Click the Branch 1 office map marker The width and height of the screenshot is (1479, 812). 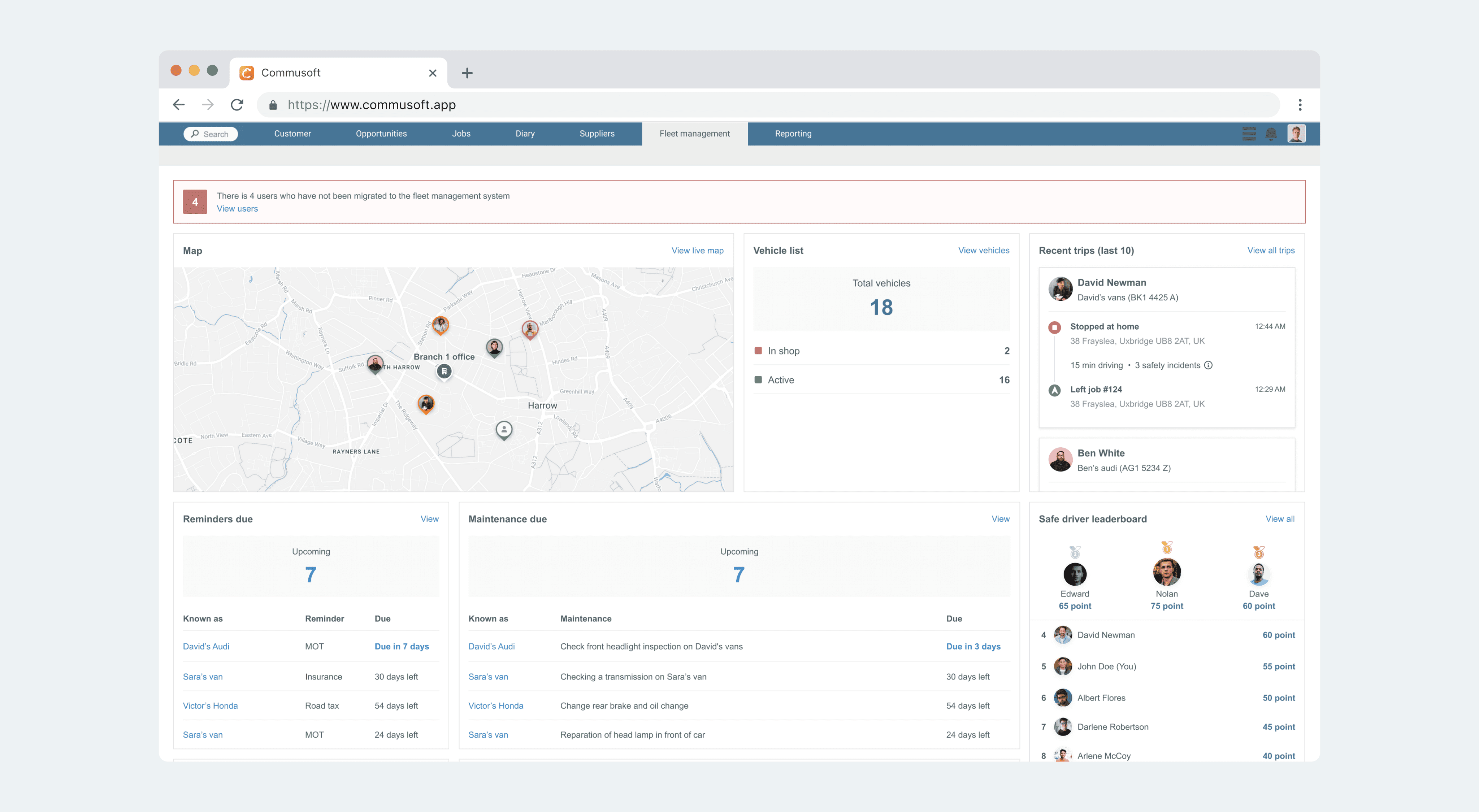coord(444,372)
